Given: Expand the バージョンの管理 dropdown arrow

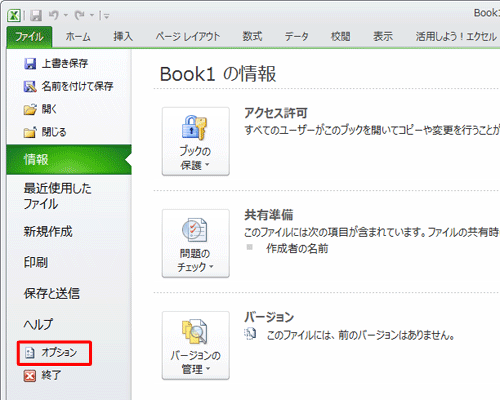Looking at the screenshot, I should coord(208,369).
